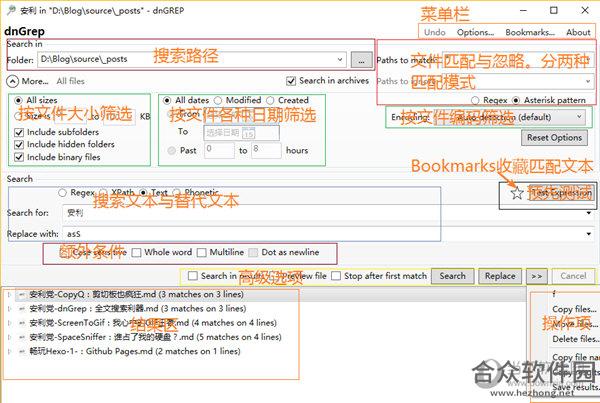
Task: Click the Undo menu item
Action: coord(435,32)
